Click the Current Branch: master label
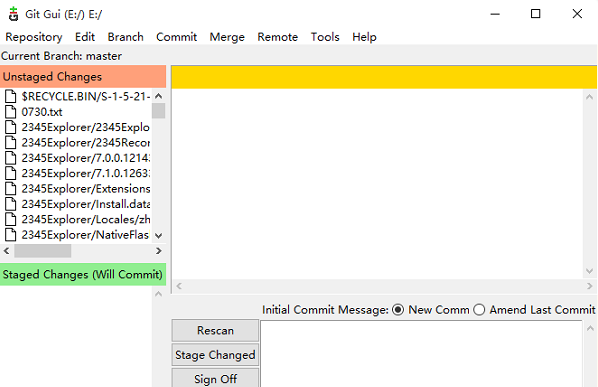Viewport: 598px width, 387px height. [x=61, y=56]
